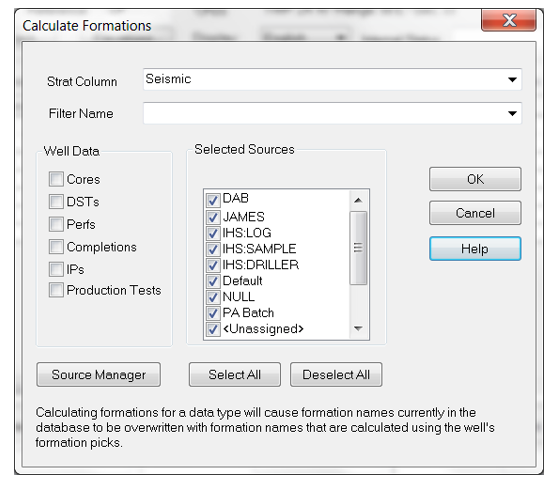The width and height of the screenshot is (556, 481).
Task: Check the IPs checkbox
Action: click(x=56, y=269)
